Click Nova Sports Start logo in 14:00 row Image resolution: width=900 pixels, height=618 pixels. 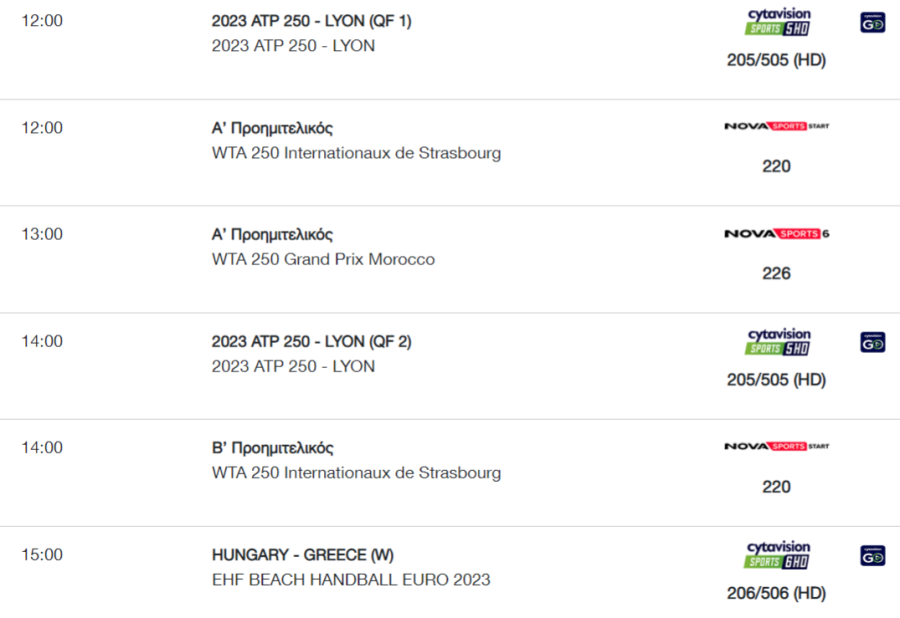[x=777, y=446]
